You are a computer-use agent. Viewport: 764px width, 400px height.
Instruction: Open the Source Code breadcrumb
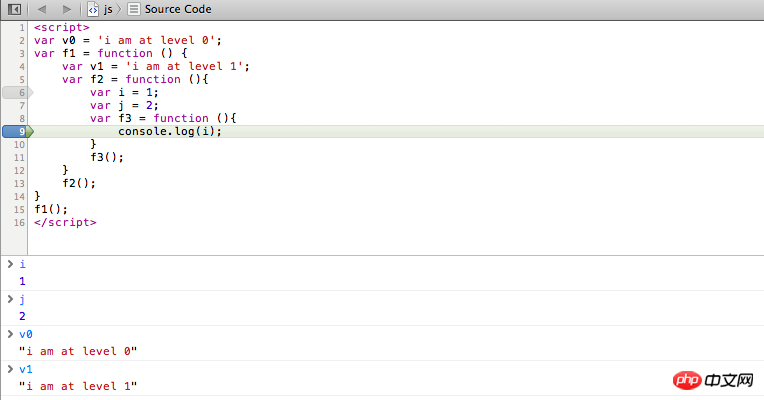click(178, 9)
